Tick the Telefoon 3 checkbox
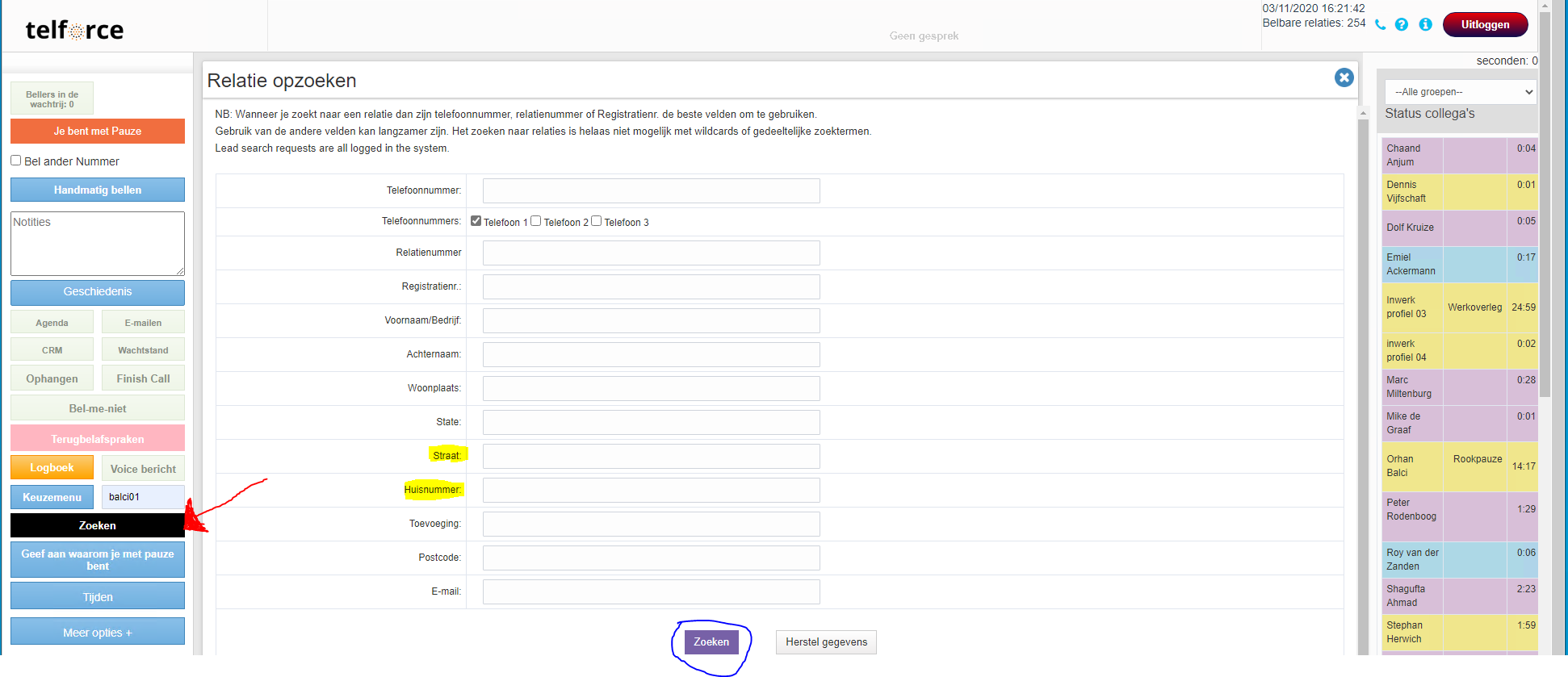The image size is (1568, 677). pyautogui.click(x=597, y=221)
